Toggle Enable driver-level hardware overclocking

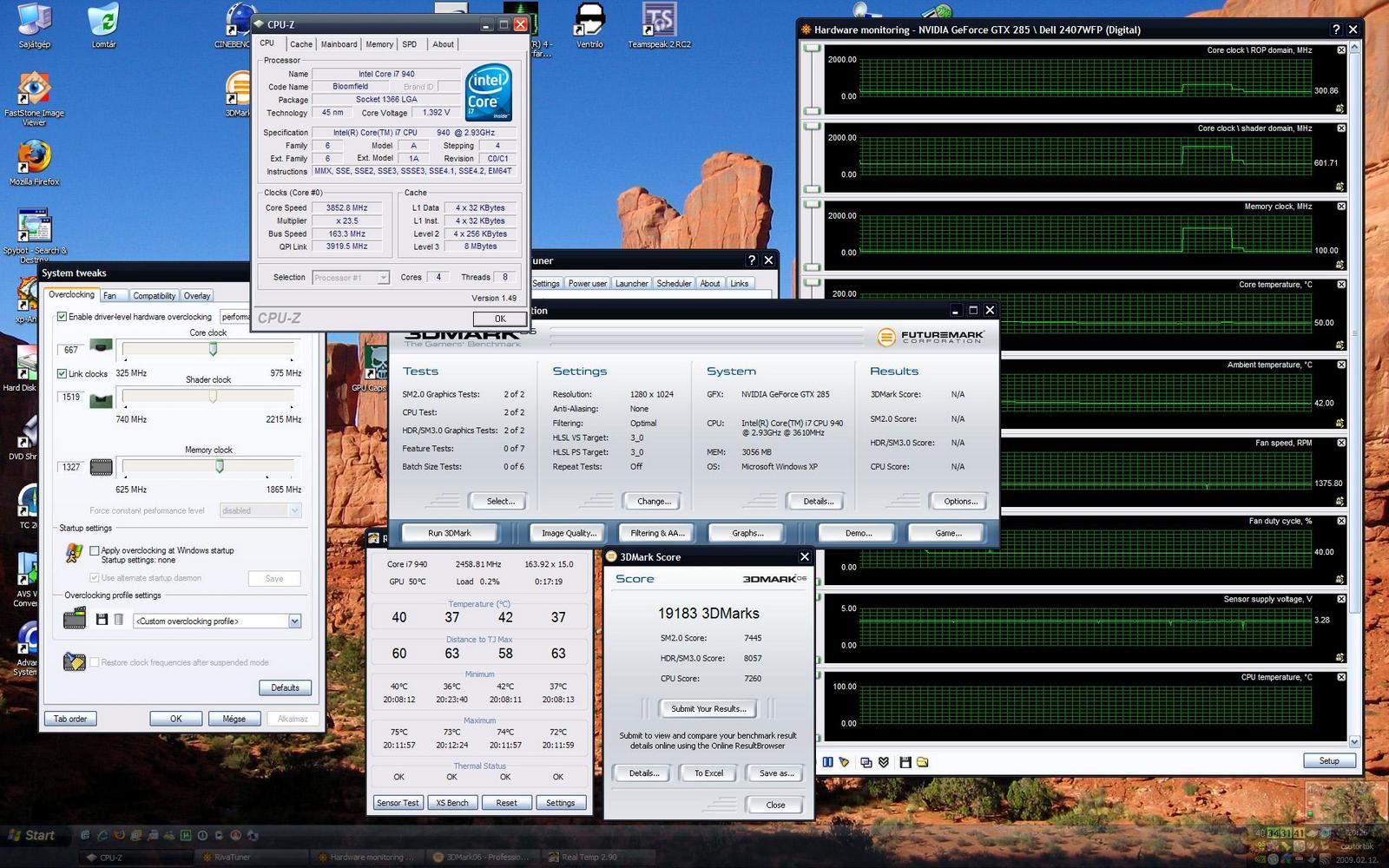pos(62,317)
